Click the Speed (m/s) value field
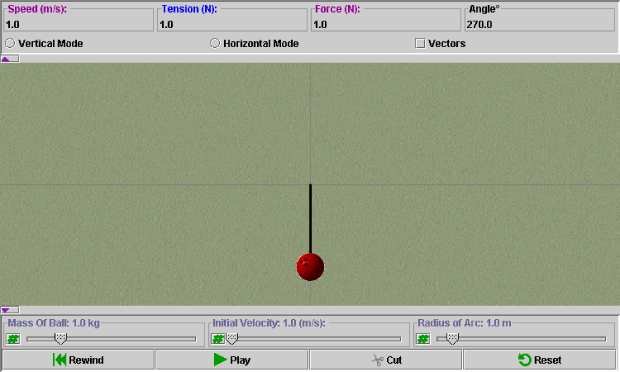 pyautogui.click(x=78, y=25)
